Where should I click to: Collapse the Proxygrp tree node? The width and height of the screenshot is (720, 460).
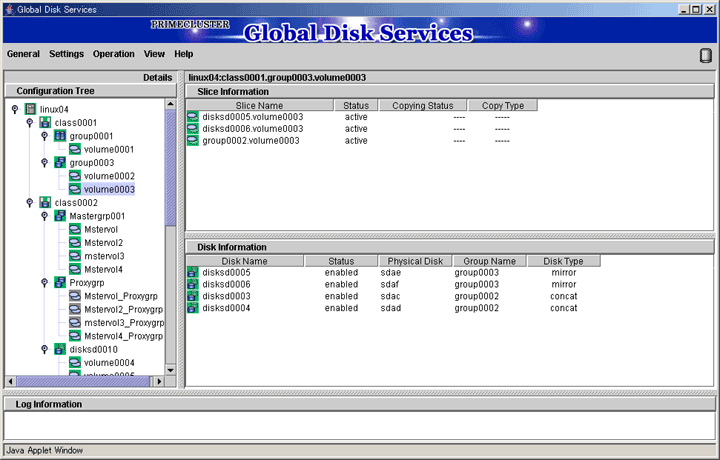(45, 282)
